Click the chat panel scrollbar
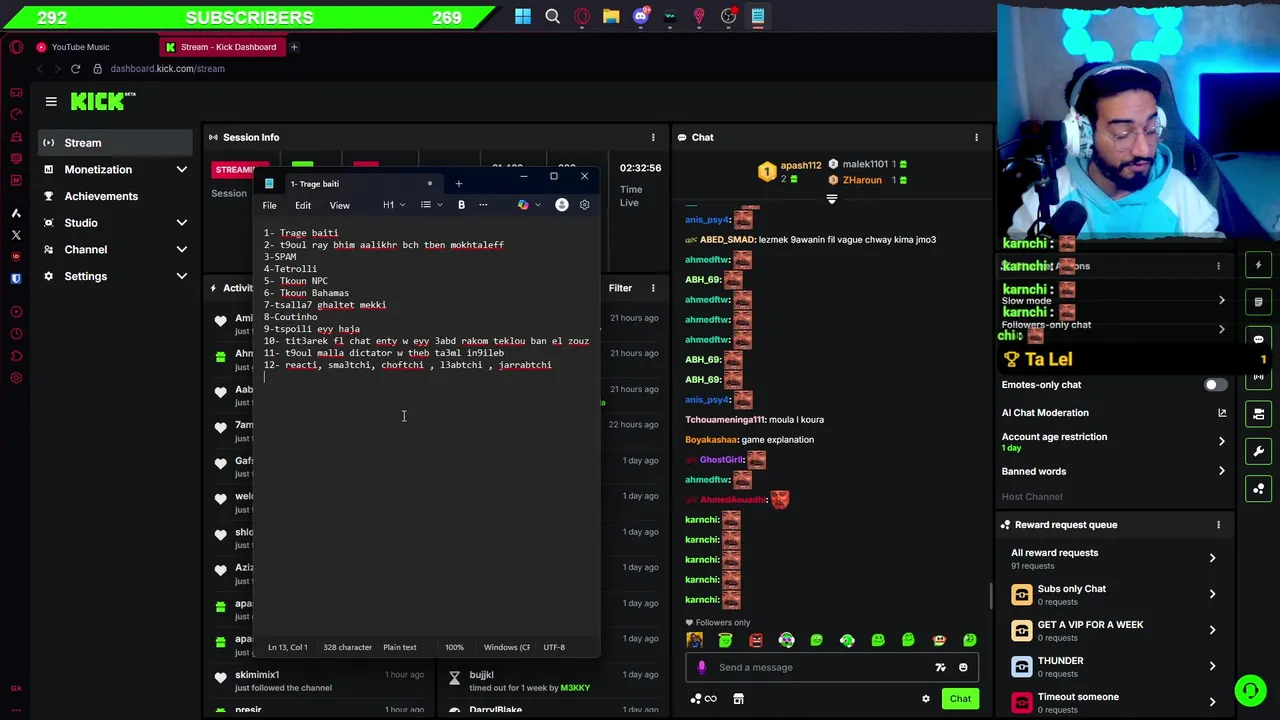 point(992,596)
